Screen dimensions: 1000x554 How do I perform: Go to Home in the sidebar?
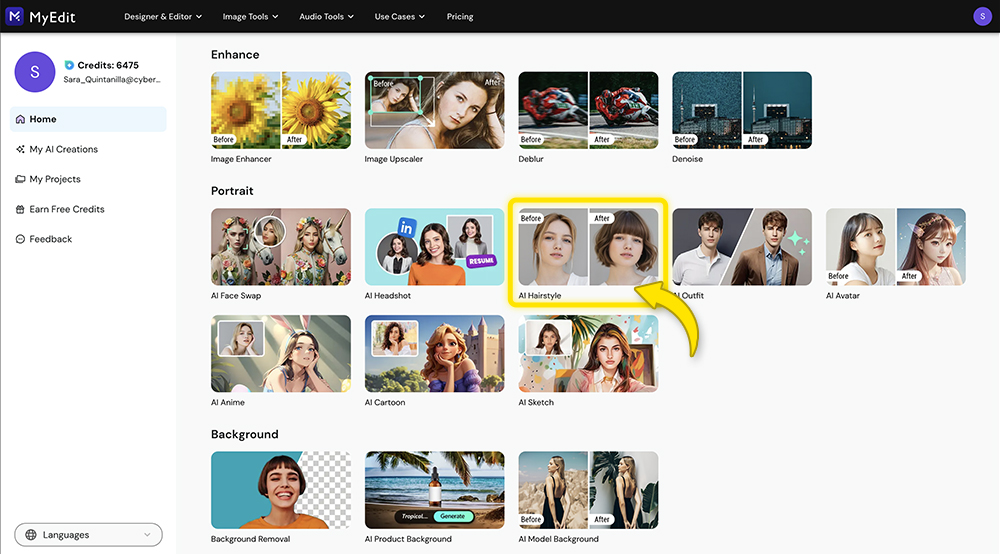[x=88, y=119]
